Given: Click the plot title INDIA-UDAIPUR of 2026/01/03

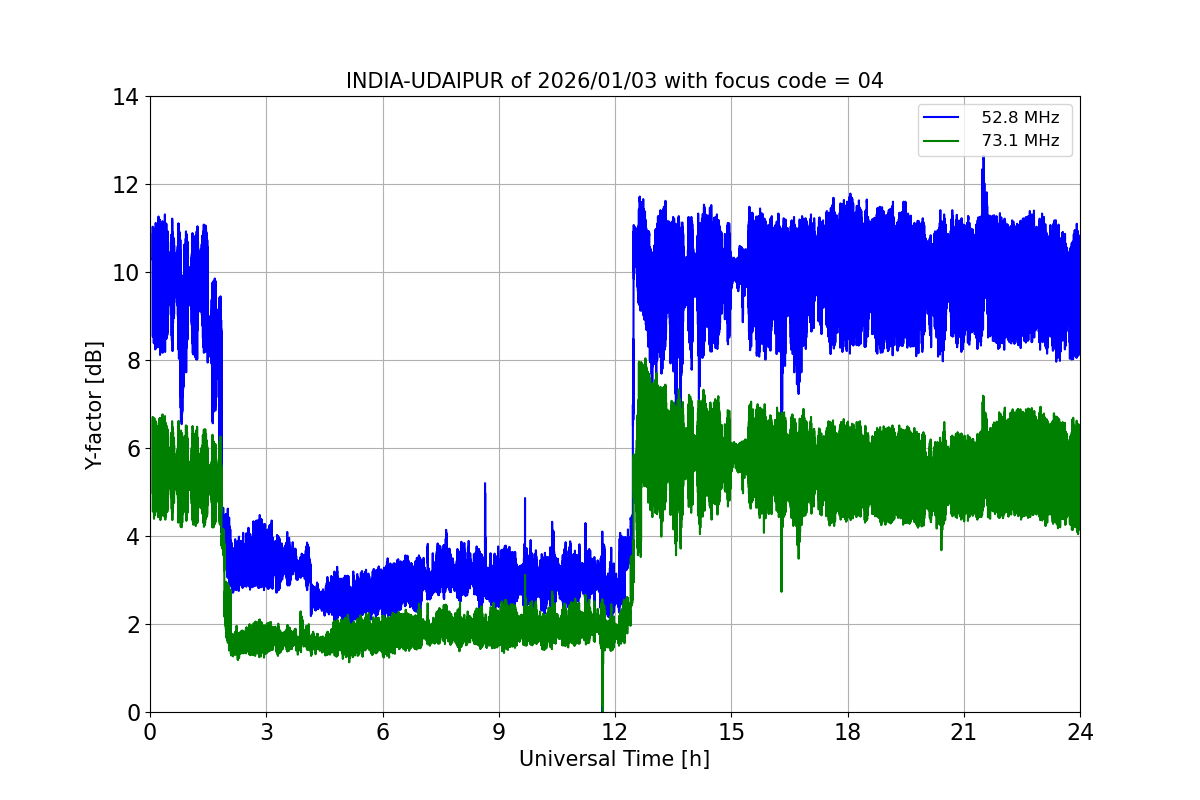Looking at the screenshot, I should (x=614, y=81).
